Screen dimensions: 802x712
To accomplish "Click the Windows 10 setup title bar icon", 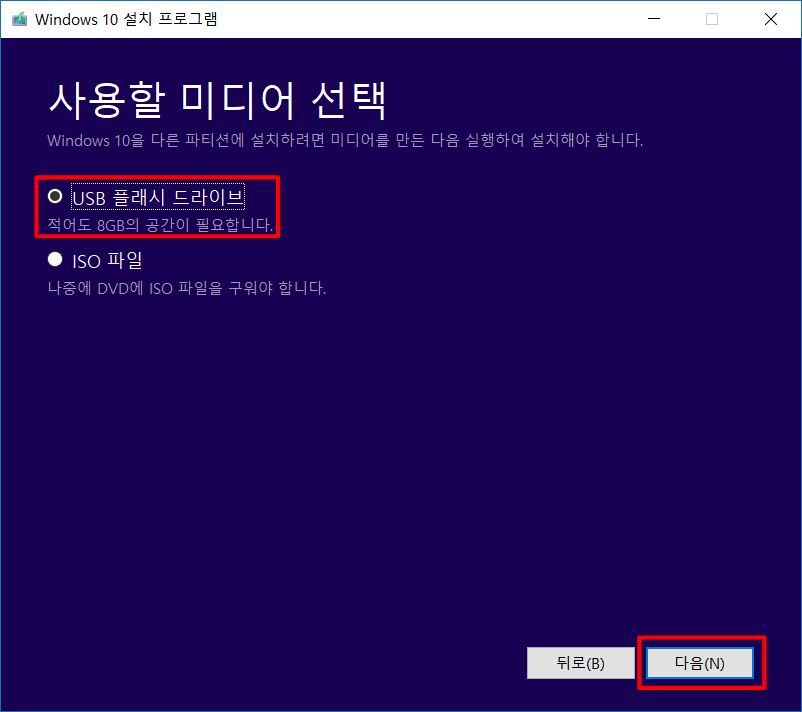I will point(19,19).
